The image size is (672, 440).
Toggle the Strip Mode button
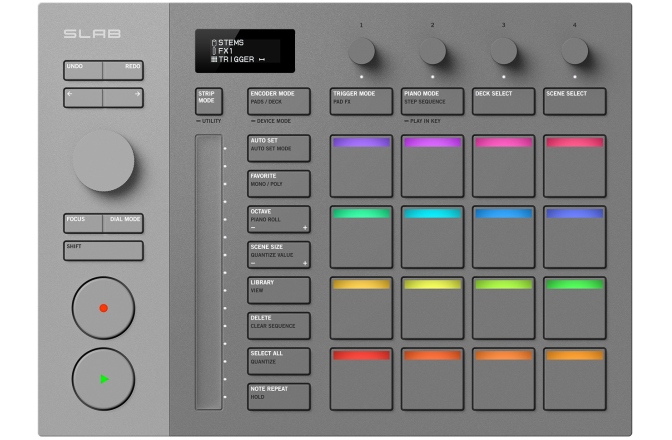click(x=209, y=101)
